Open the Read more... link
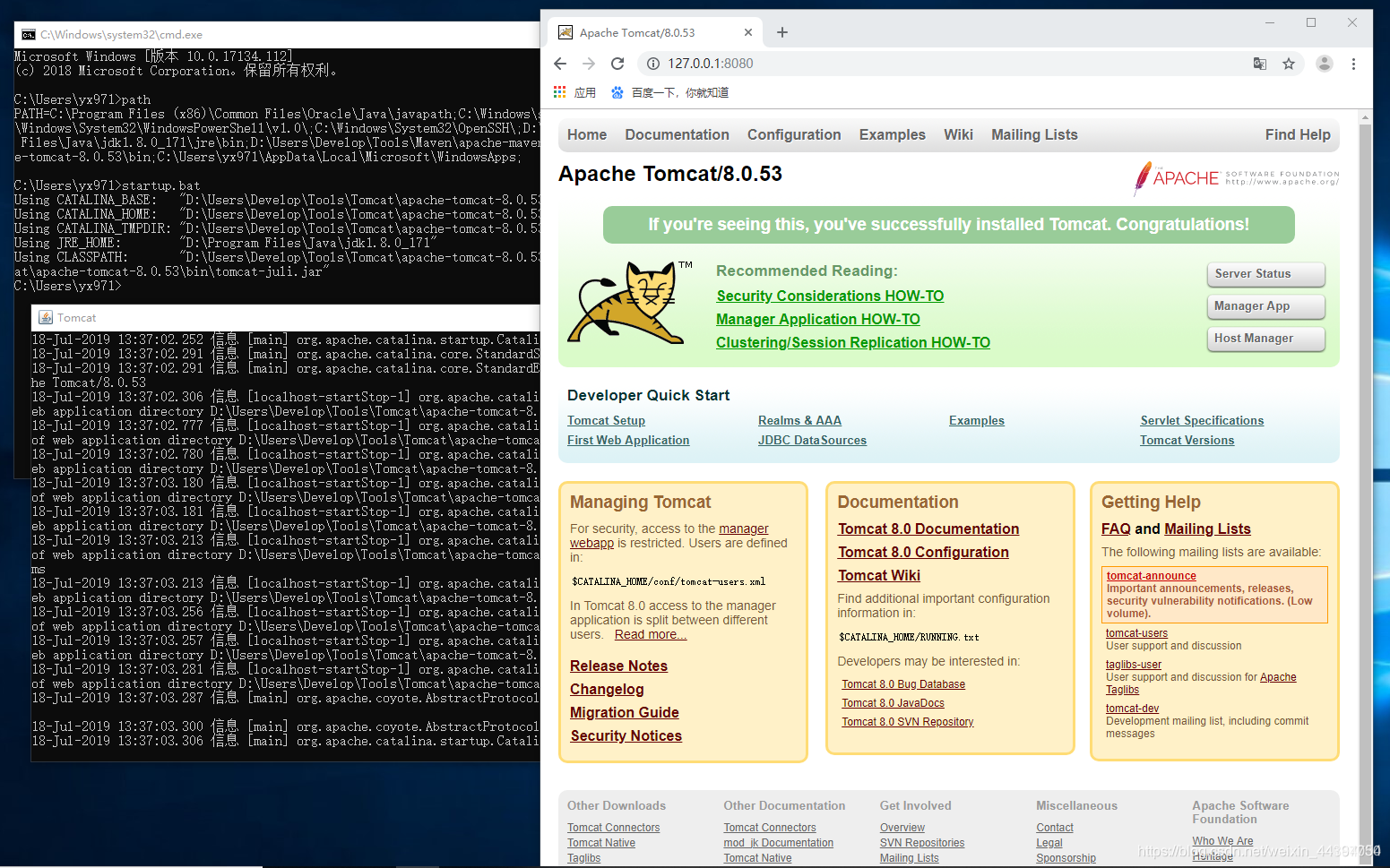1390x868 pixels. click(x=651, y=634)
